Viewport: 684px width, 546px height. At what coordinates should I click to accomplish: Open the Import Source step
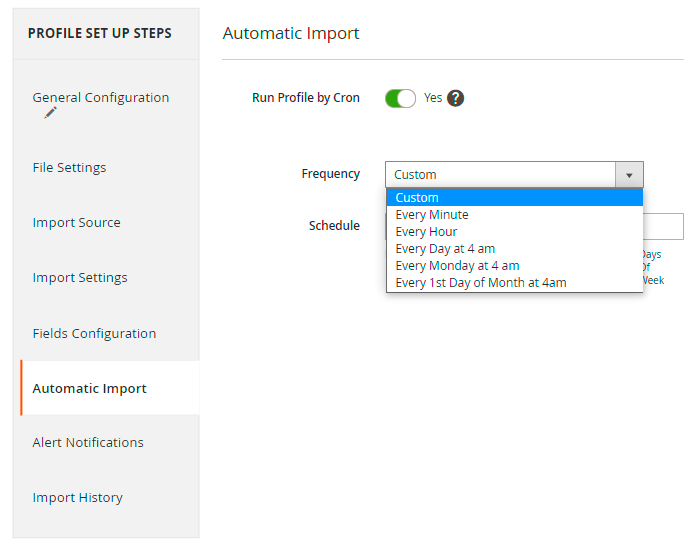click(x=76, y=223)
